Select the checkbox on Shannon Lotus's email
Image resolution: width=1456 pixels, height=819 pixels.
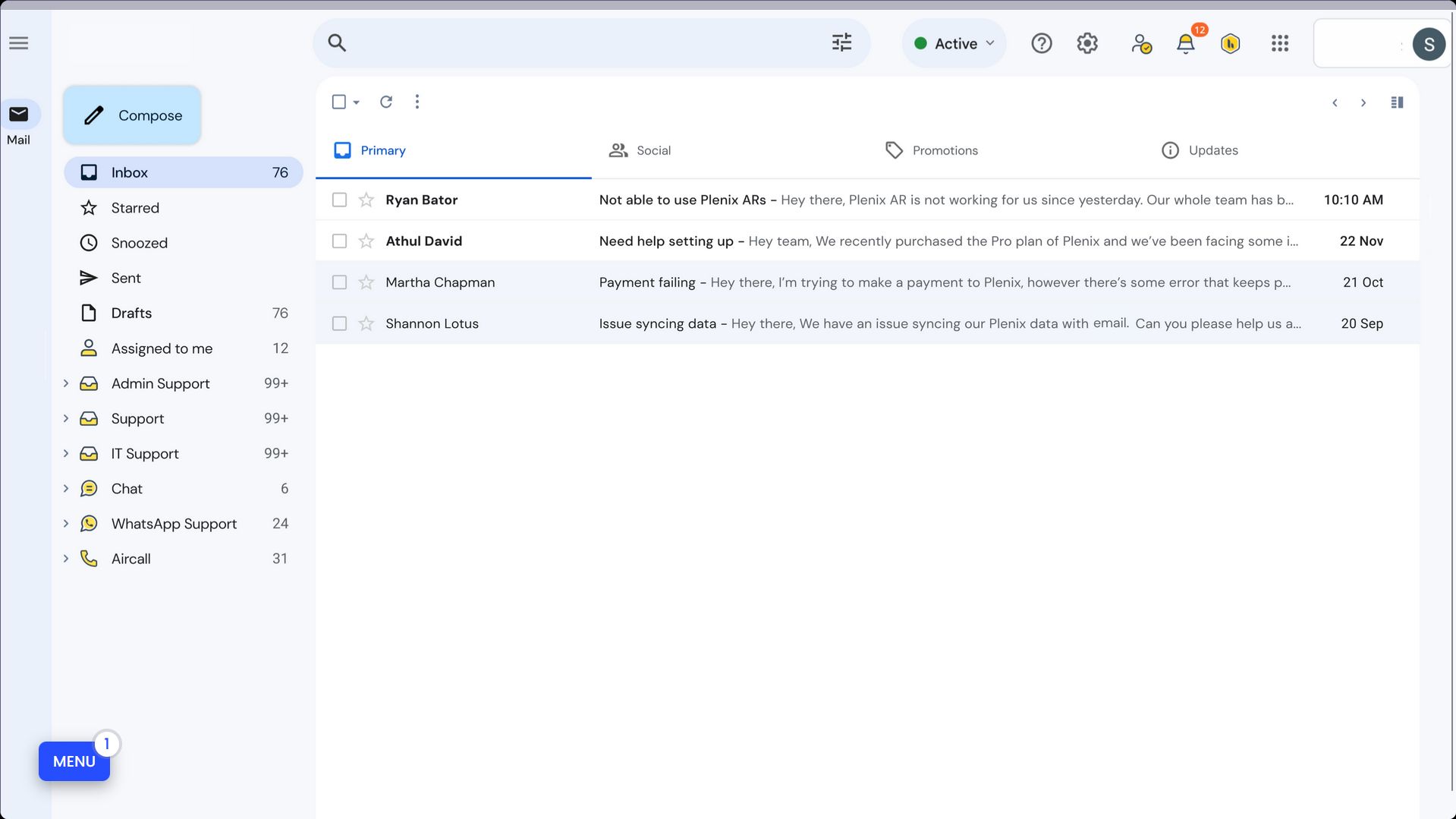[339, 323]
